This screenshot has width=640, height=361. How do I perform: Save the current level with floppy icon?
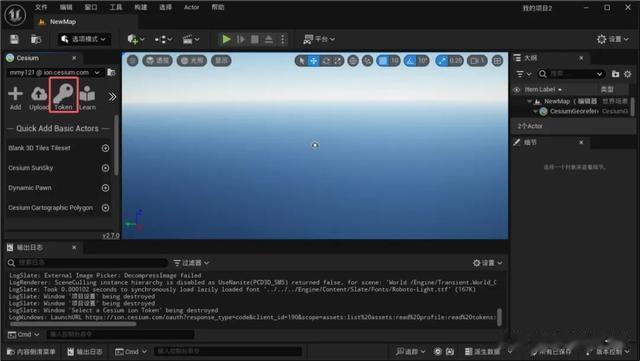(14, 39)
